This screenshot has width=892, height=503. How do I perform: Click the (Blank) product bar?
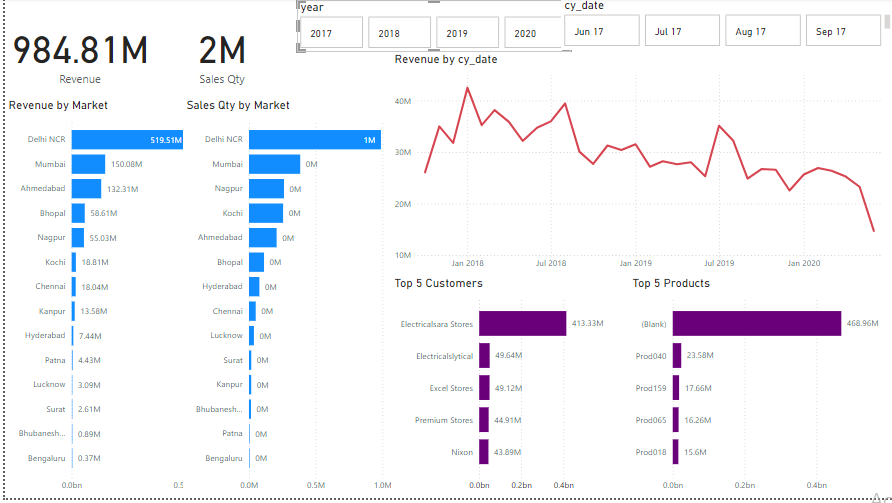pos(756,323)
